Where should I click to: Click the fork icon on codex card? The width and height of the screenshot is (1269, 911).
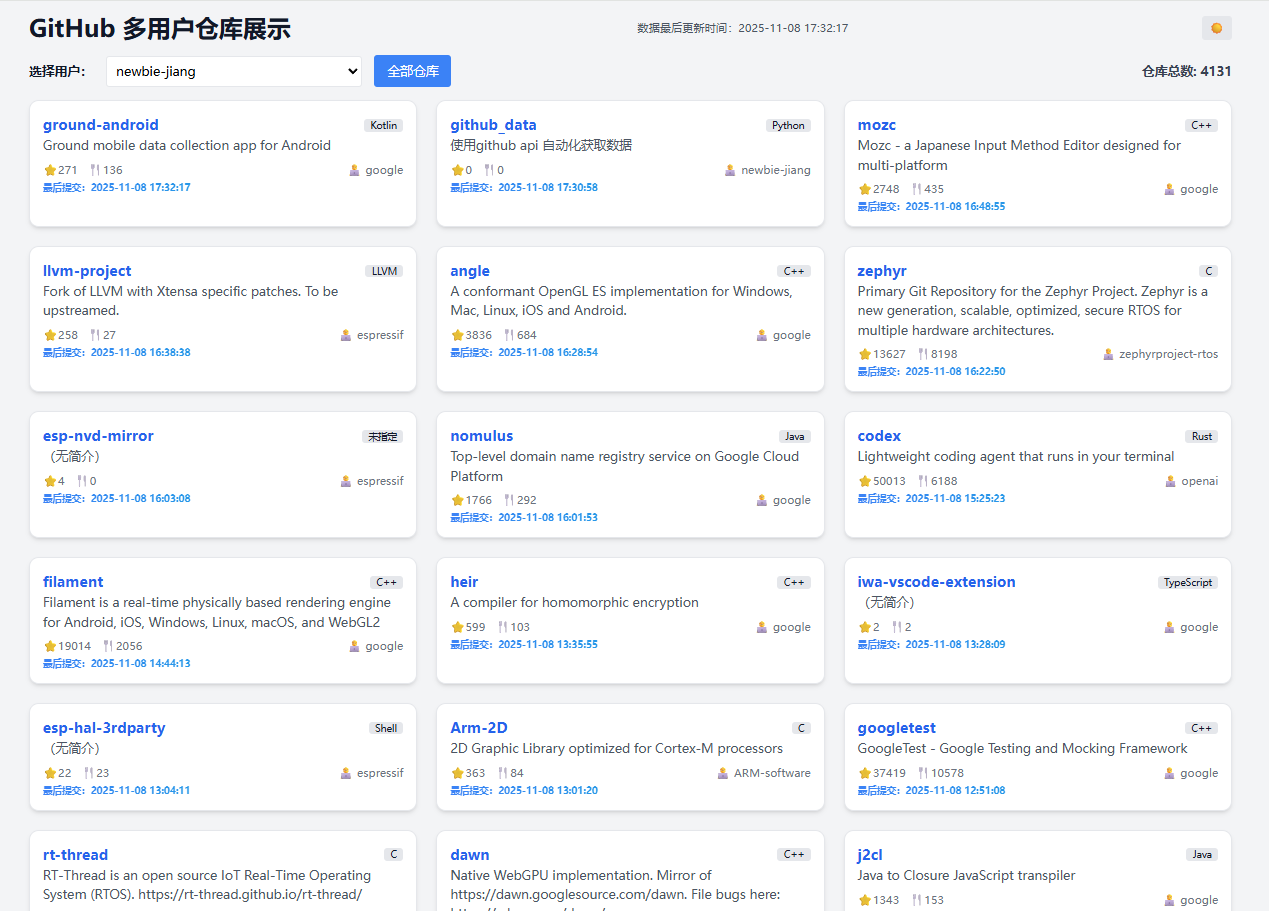click(923, 481)
